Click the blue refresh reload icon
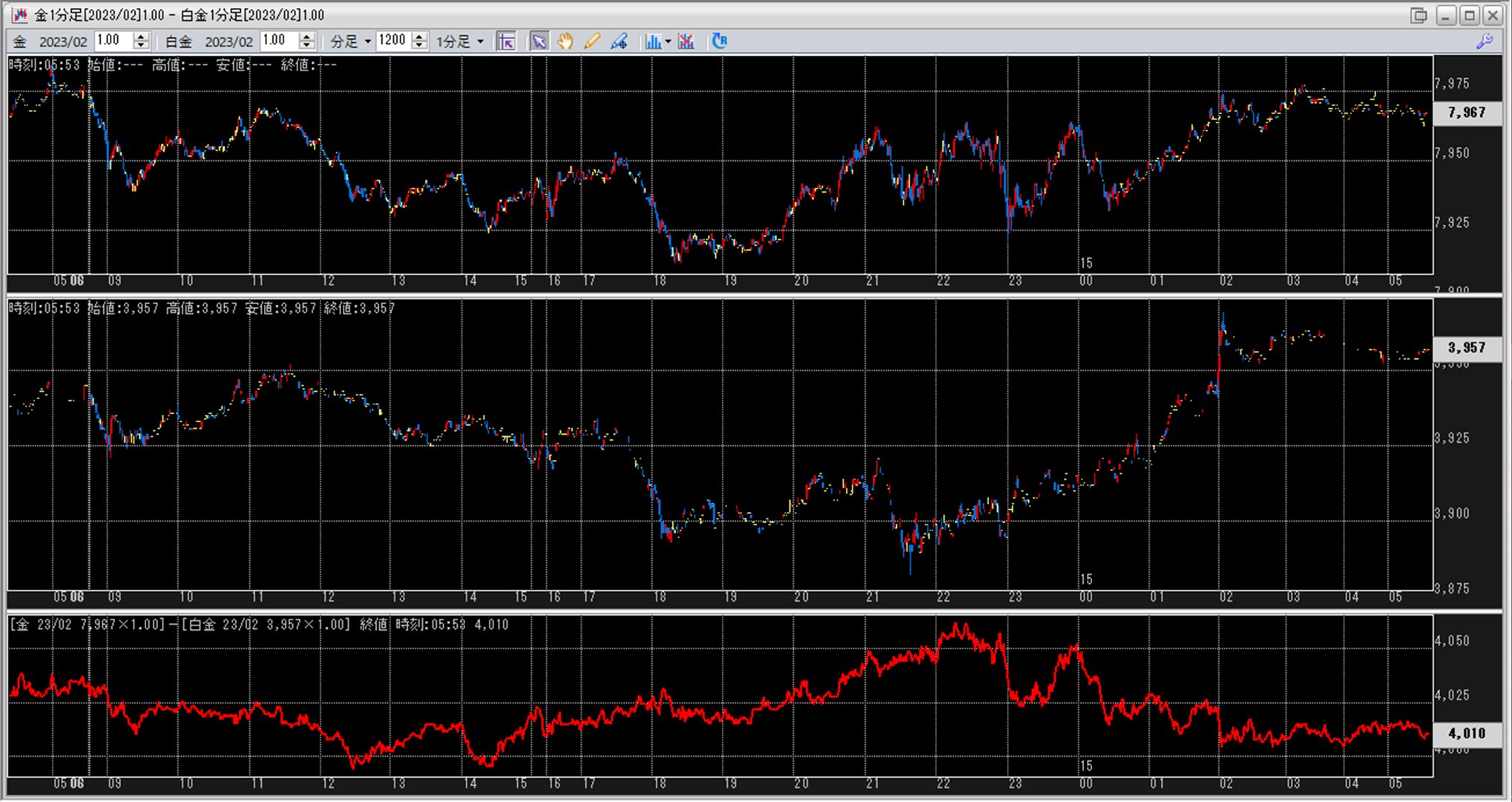Image resolution: width=1512 pixels, height=802 pixels. (719, 42)
